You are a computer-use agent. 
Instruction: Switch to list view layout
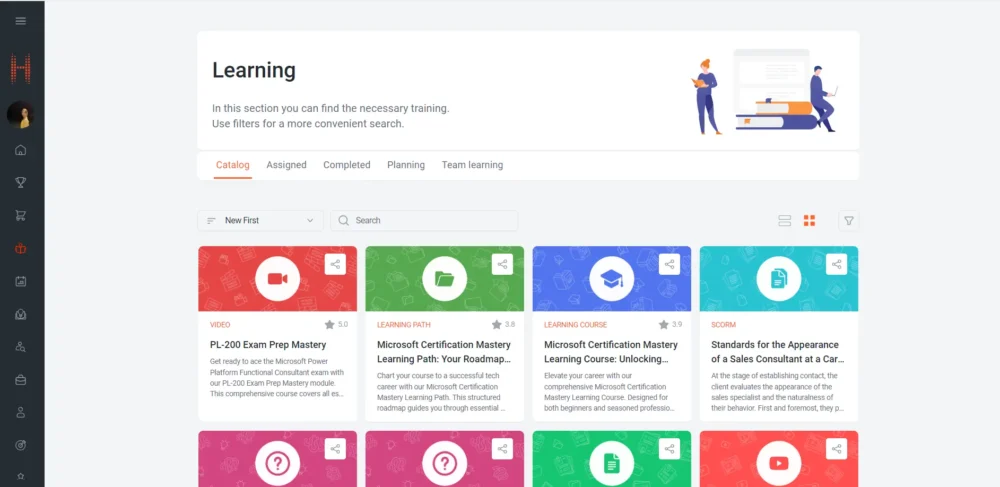coord(784,221)
